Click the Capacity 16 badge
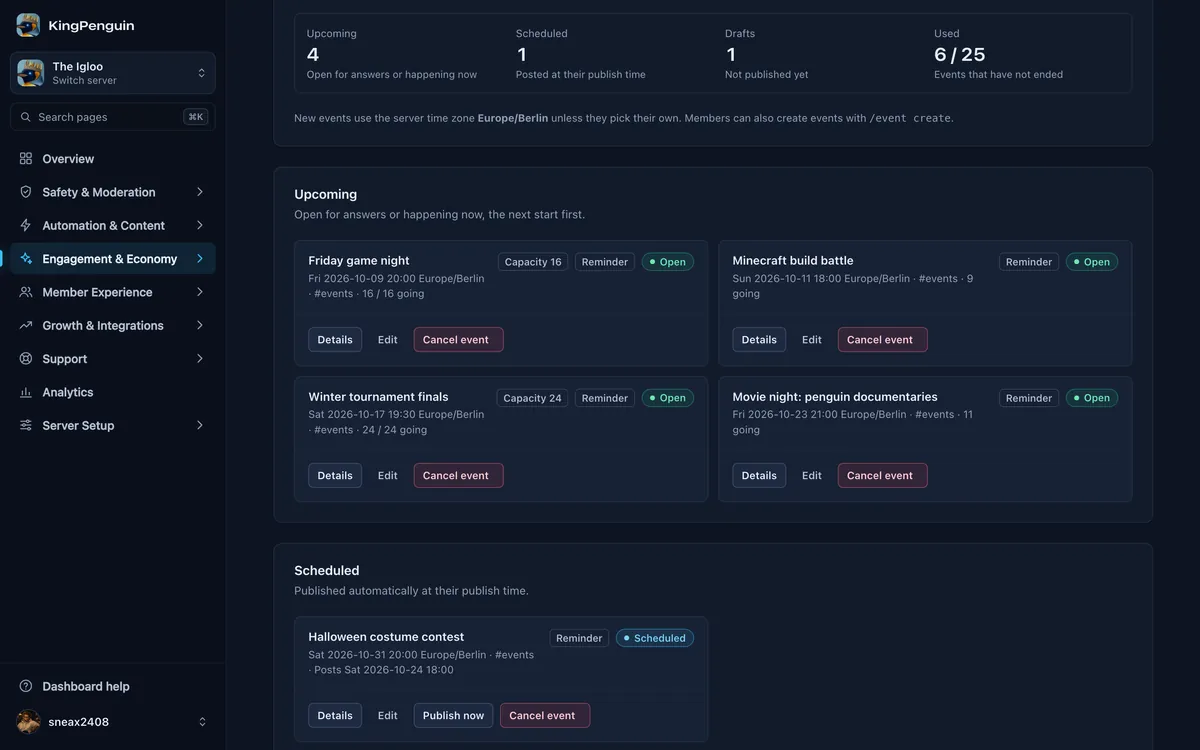Viewport: 1200px width, 750px height. [x=533, y=262]
